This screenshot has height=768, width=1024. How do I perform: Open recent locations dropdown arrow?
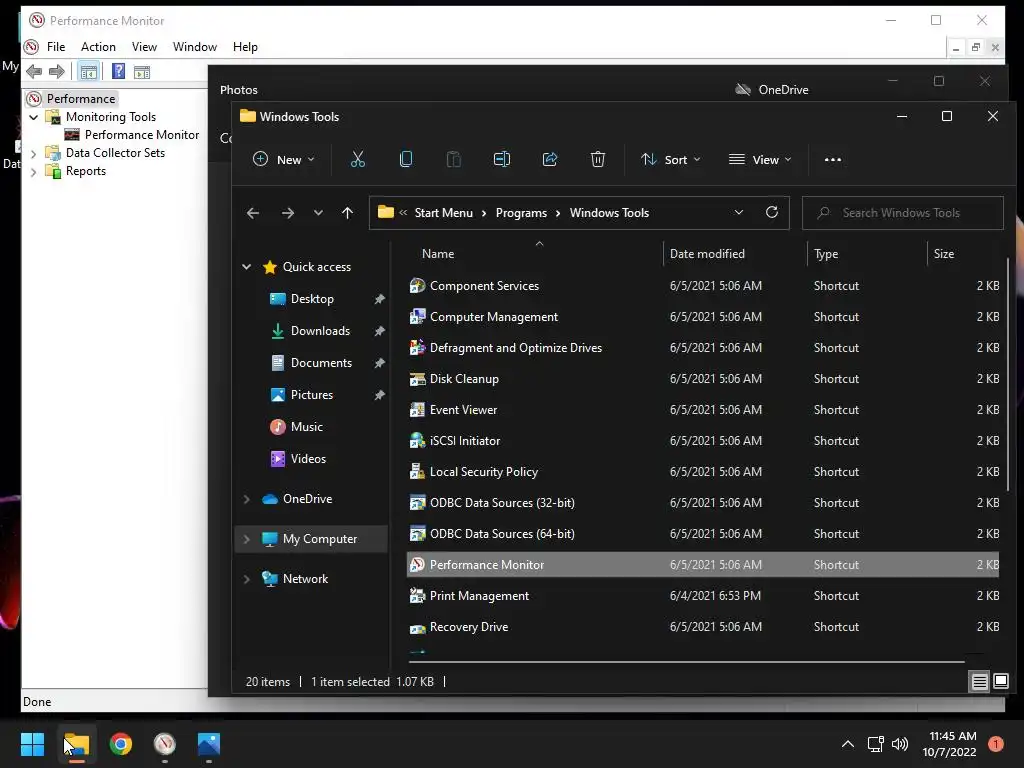pos(318,213)
